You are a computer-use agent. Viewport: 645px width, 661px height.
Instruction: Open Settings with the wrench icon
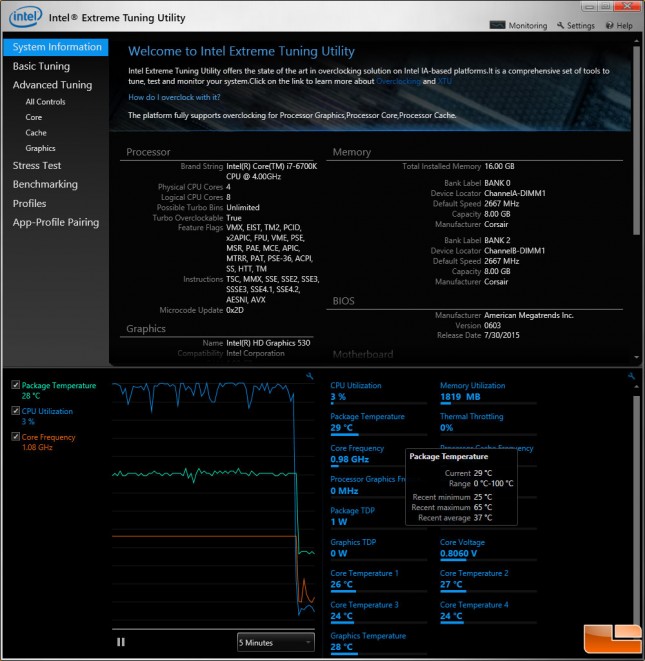coord(575,25)
